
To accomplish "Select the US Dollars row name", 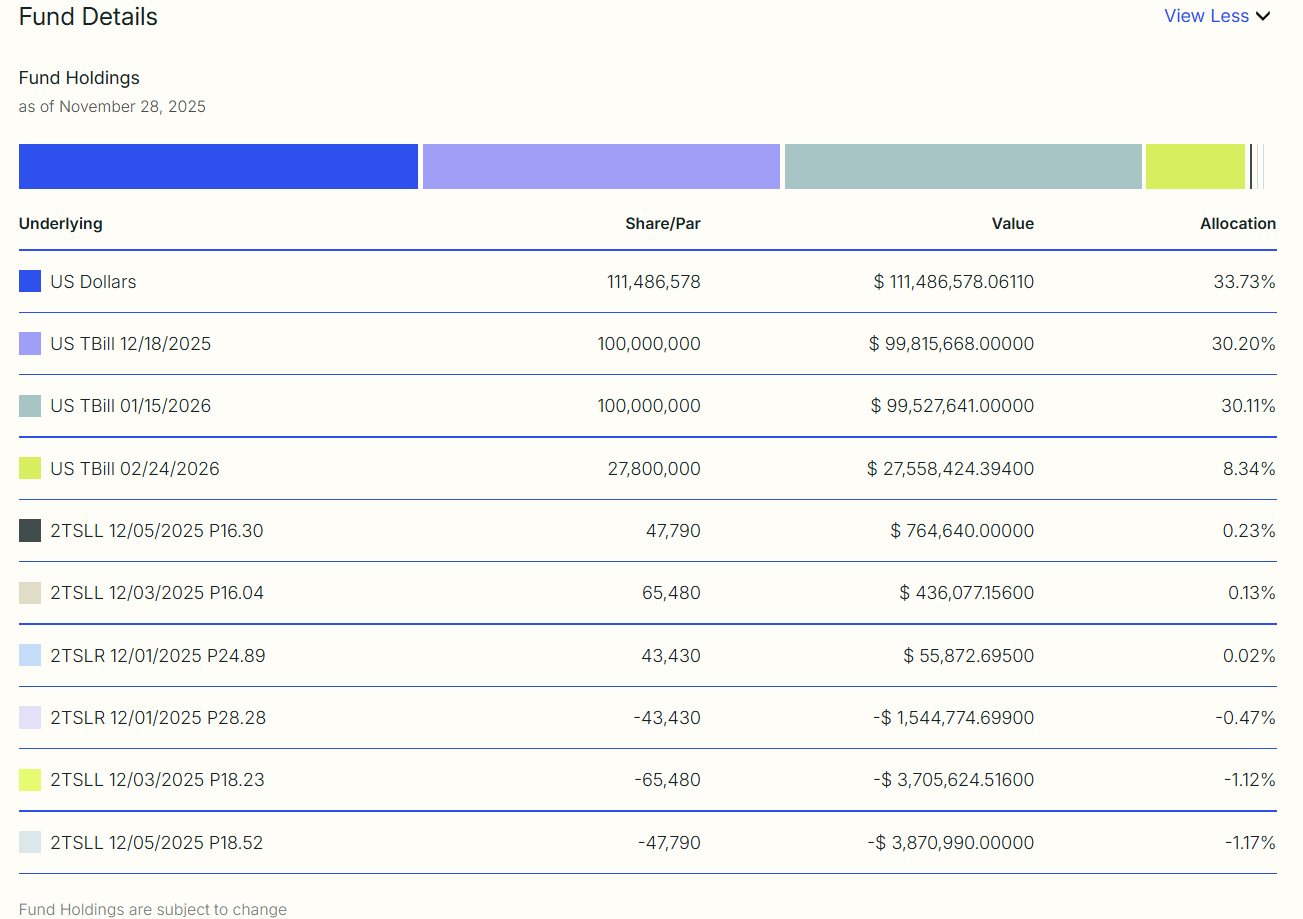I will click(x=93, y=282).
